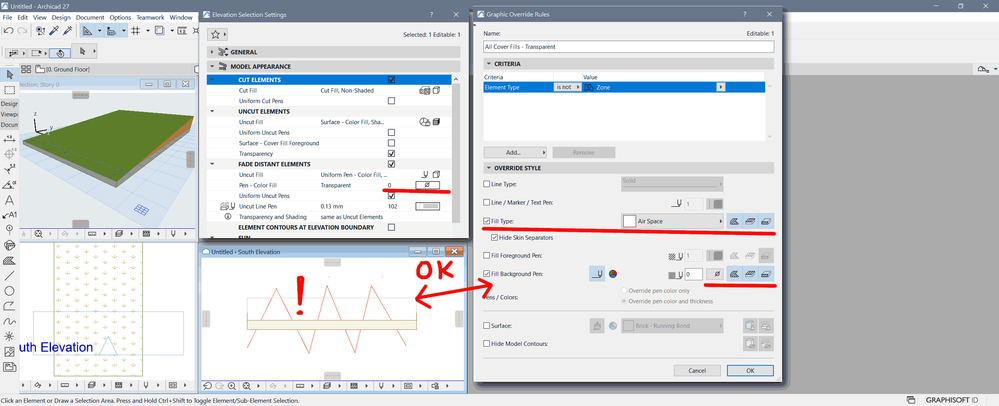Click the color wheel icon next to Fill Background Pen
The image size is (999, 406).
(614, 274)
